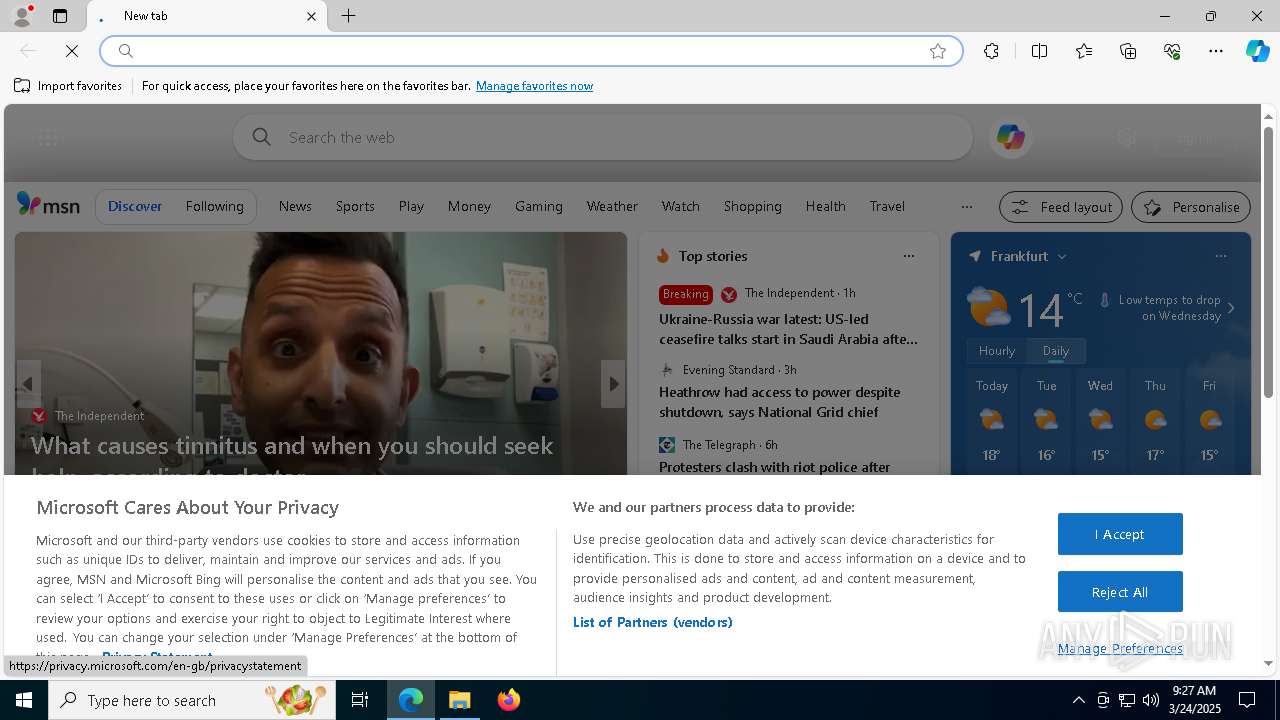Open Task View on taskbar
The height and width of the screenshot is (720, 1280).
360,700
